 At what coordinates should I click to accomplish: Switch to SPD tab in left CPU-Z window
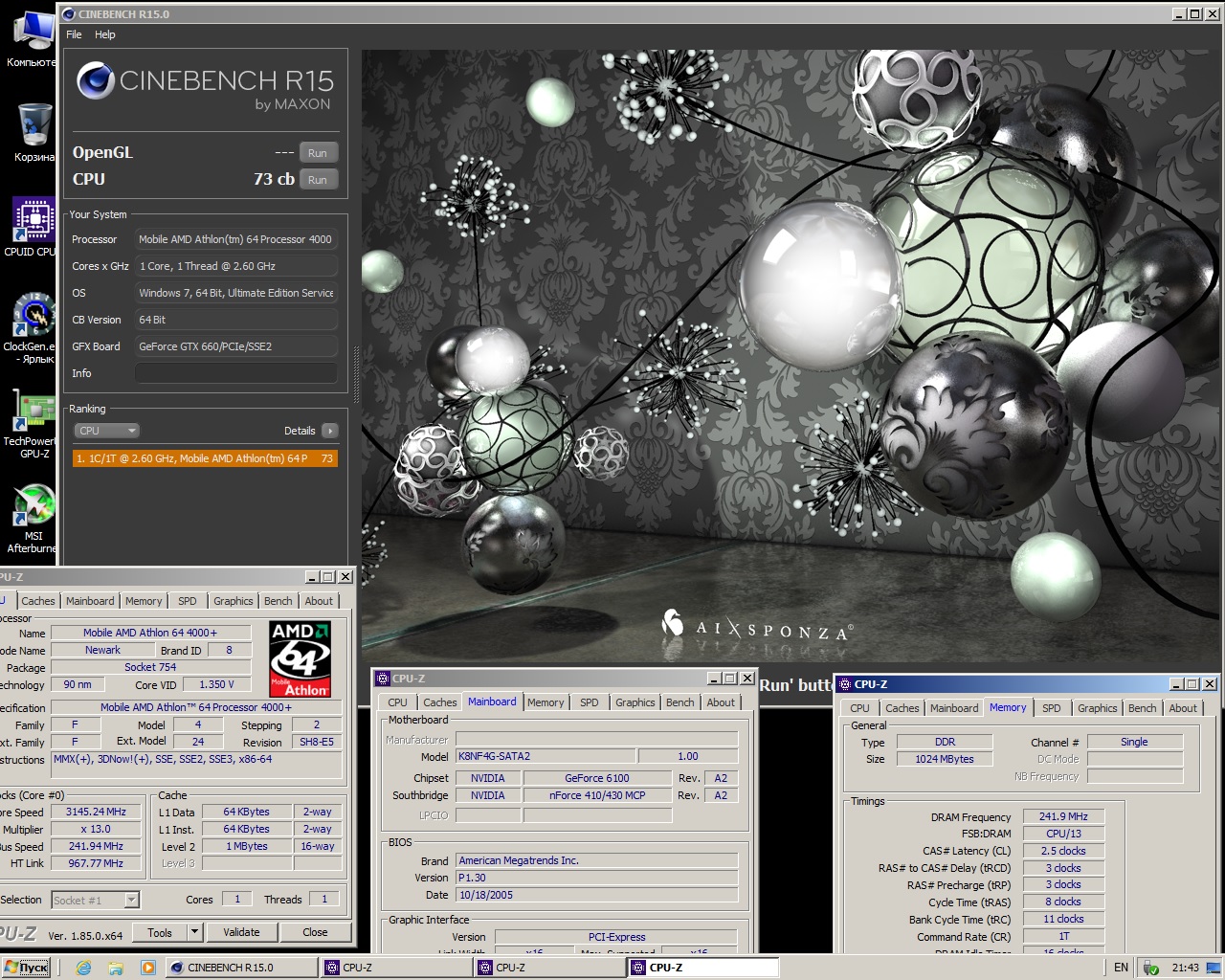pyautogui.click(x=188, y=601)
